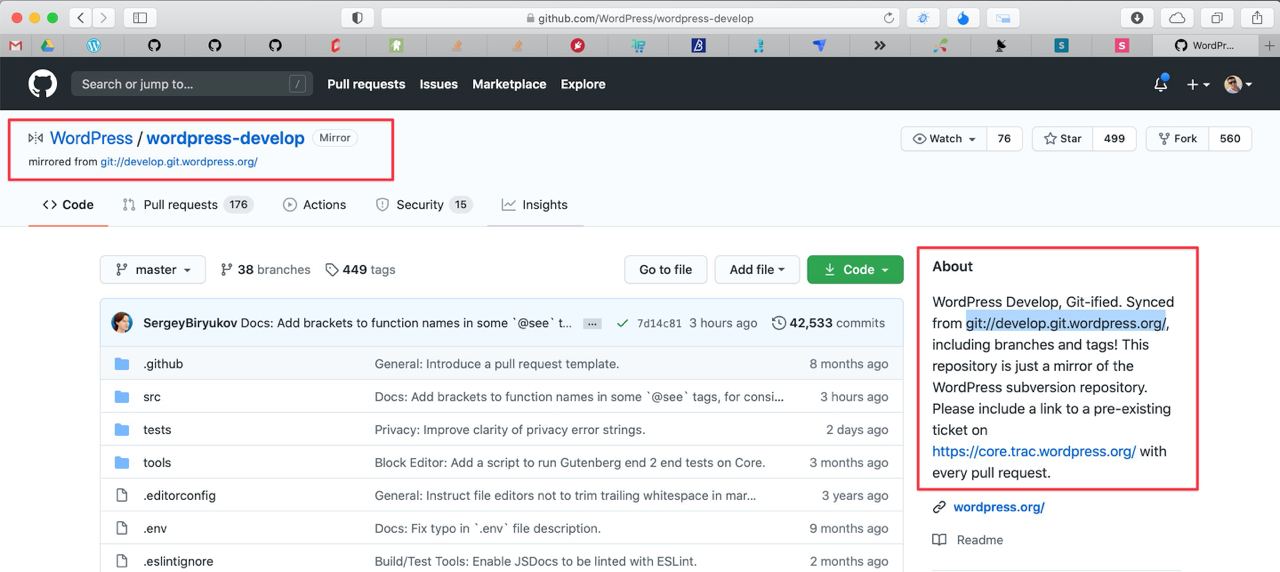Image resolution: width=1280 pixels, height=572 pixels.
Task: Click the 499 stargazers count
Action: [1114, 139]
